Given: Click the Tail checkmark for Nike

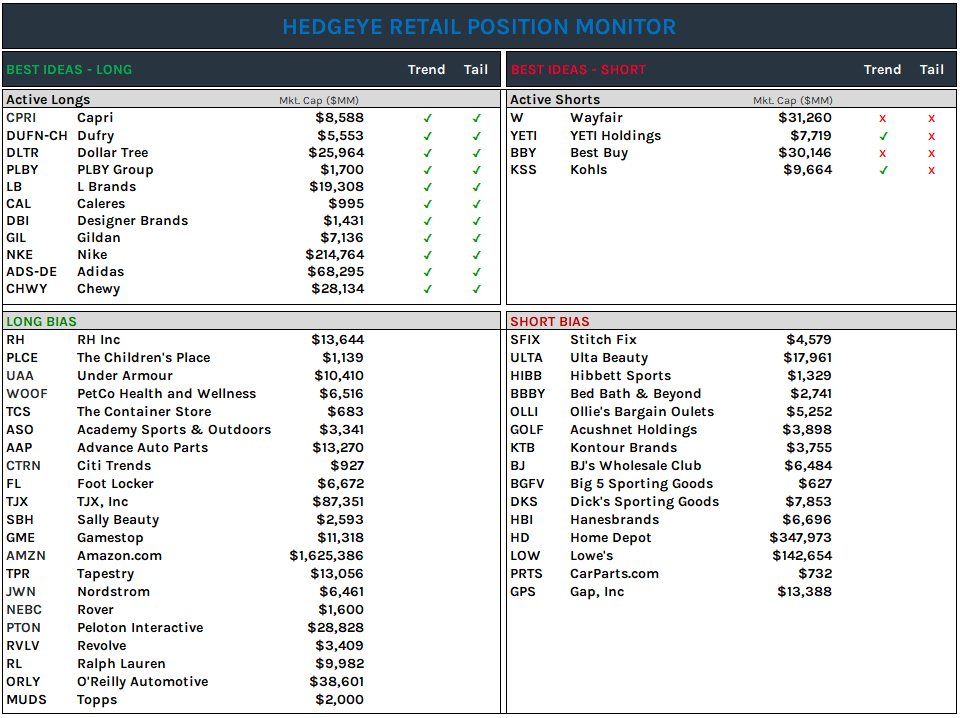Looking at the screenshot, I should coord(476,255).
